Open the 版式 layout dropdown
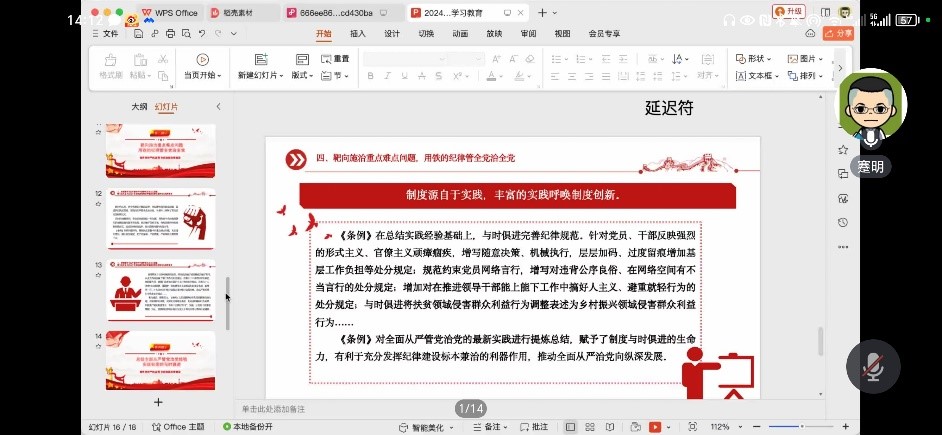Screen dimensions: 942x435 tap(302, 76)
